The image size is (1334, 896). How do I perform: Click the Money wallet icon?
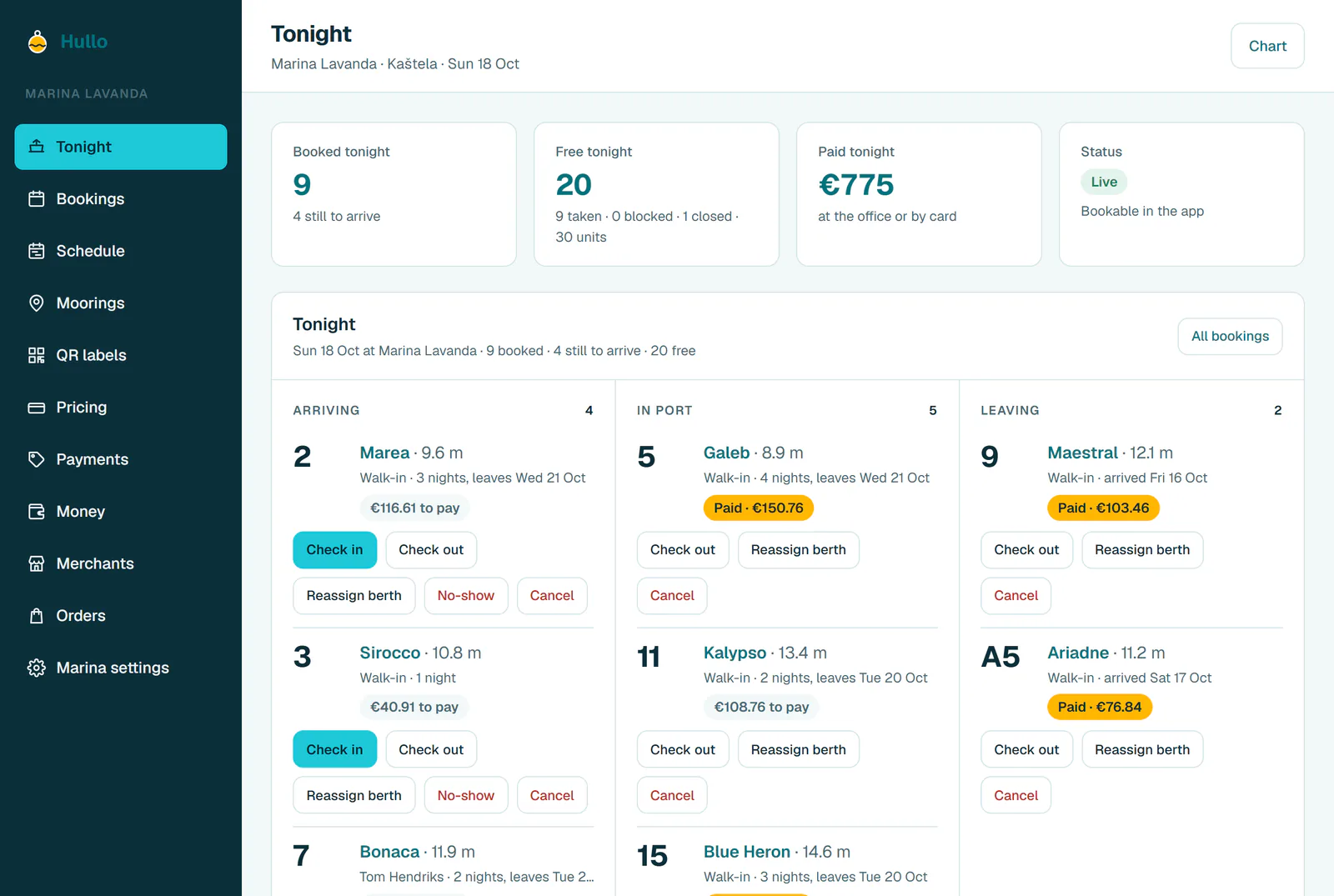pos(37,512)
